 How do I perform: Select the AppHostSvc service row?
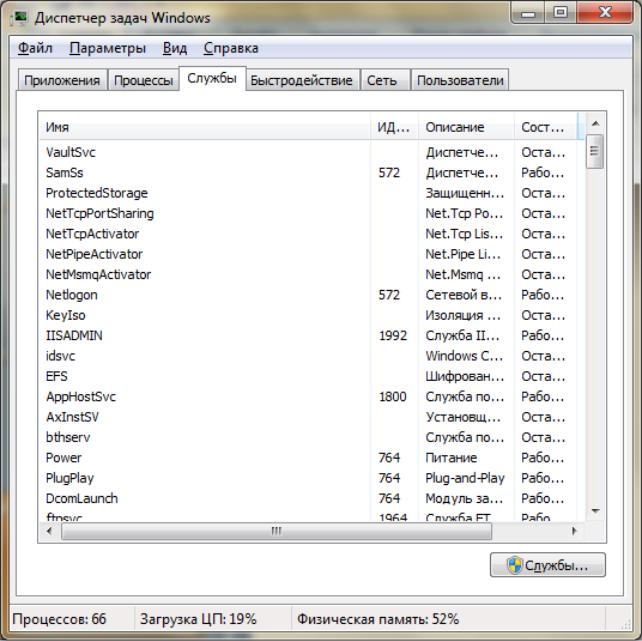pos(308,397)
